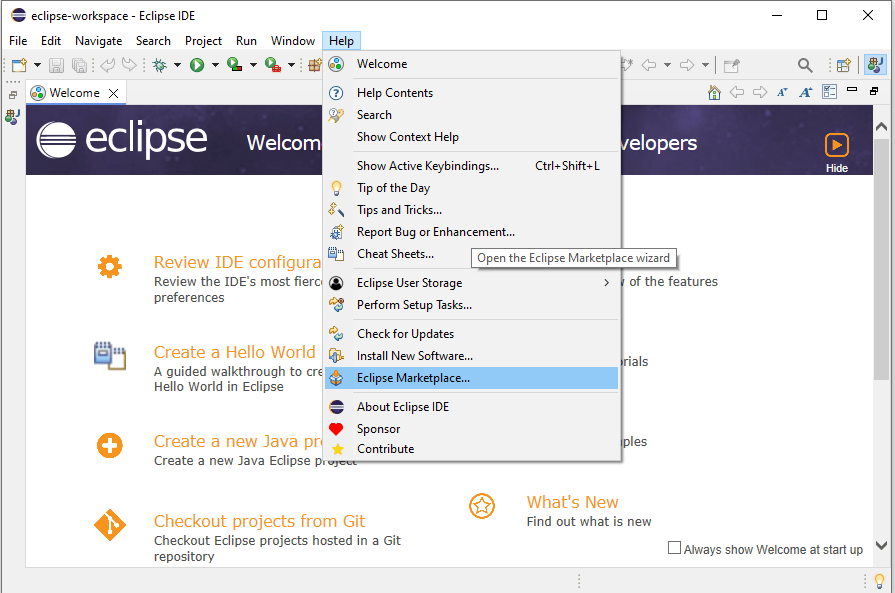895x593 pixels.
Task: Open Create a Hello World link
Action: (x=235, y=352)
